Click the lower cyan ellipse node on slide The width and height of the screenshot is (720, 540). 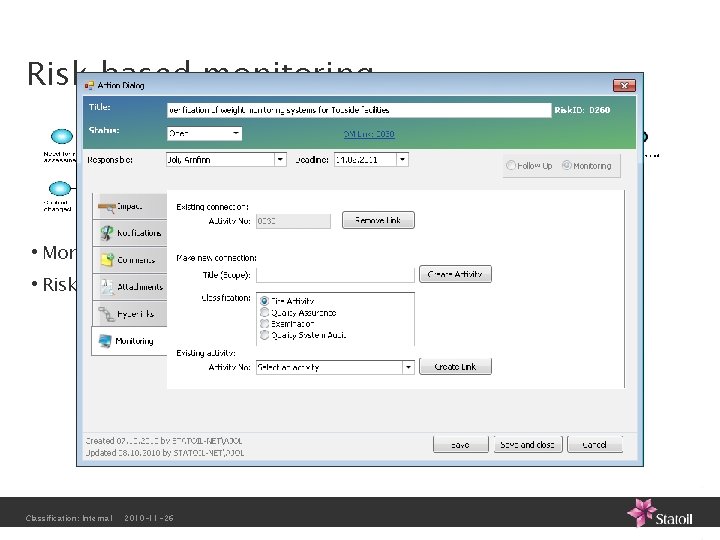point(60,188)
